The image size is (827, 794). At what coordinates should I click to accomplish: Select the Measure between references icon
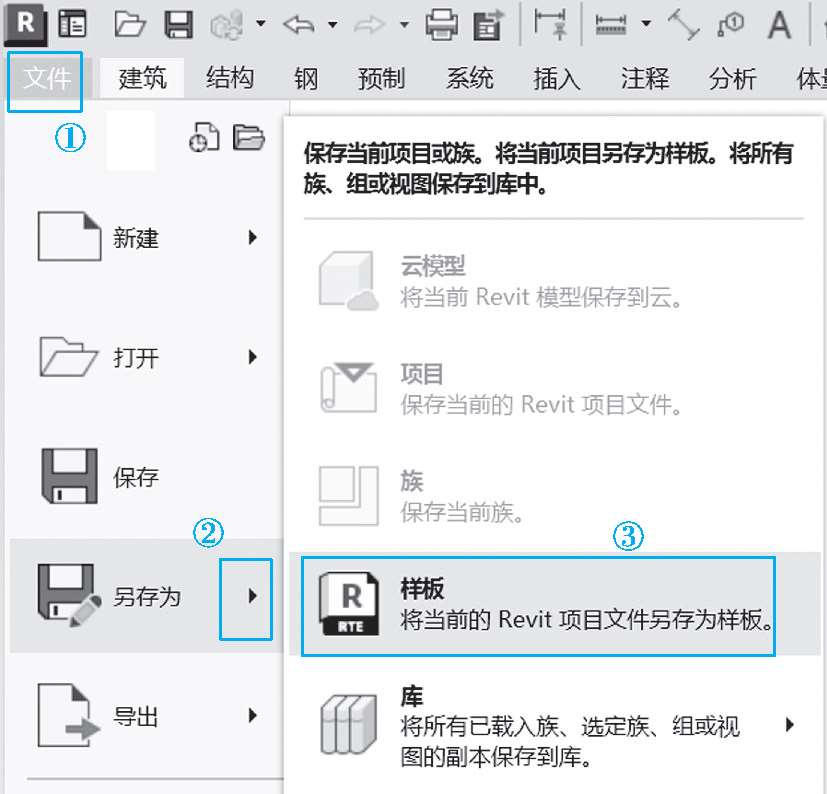tap(611, 25)
